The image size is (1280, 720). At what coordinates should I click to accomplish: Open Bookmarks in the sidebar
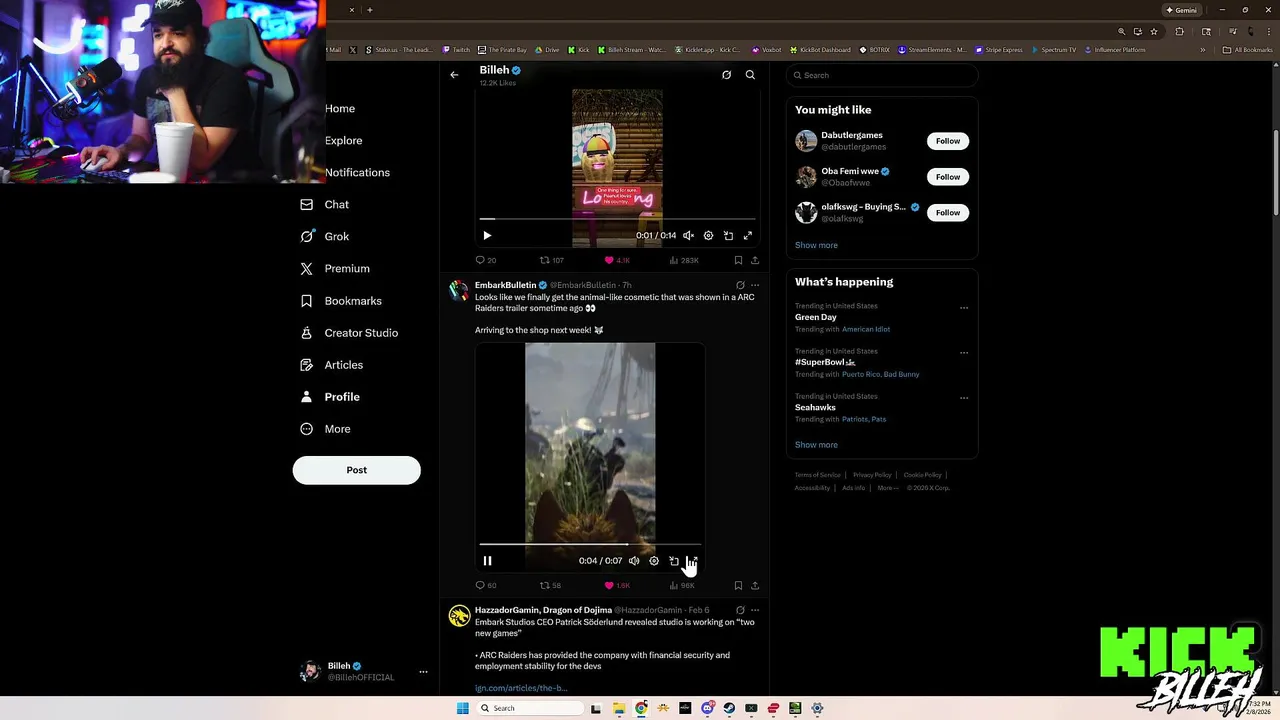341,300
